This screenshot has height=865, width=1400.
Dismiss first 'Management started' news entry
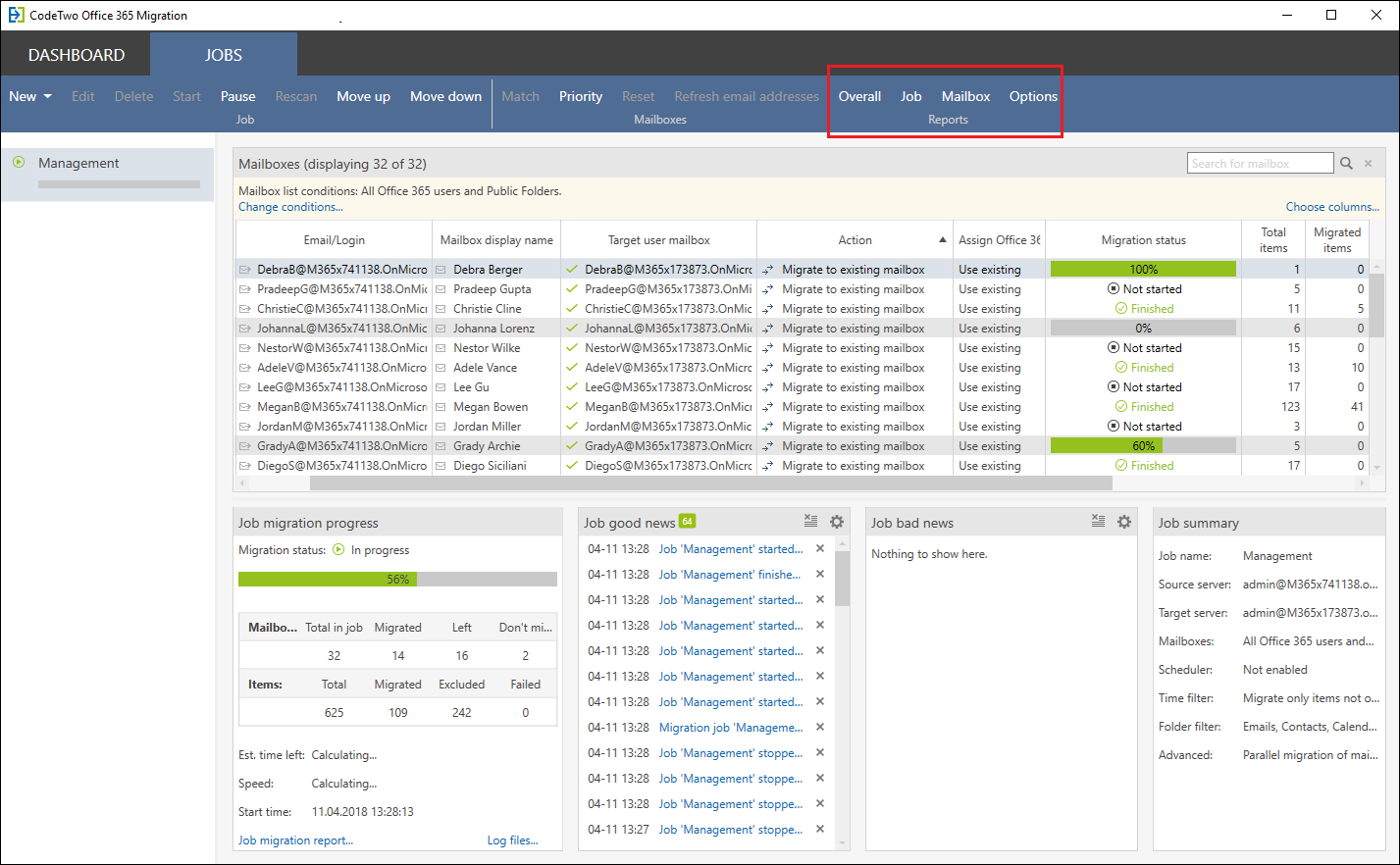pyautogui.click(x=820, y=548)
